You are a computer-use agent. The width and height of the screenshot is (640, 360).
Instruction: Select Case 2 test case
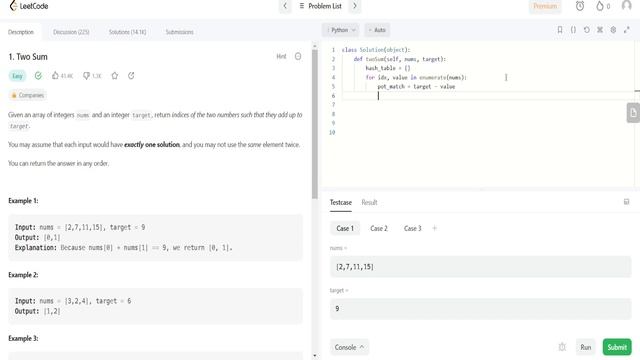pos(379,228)
